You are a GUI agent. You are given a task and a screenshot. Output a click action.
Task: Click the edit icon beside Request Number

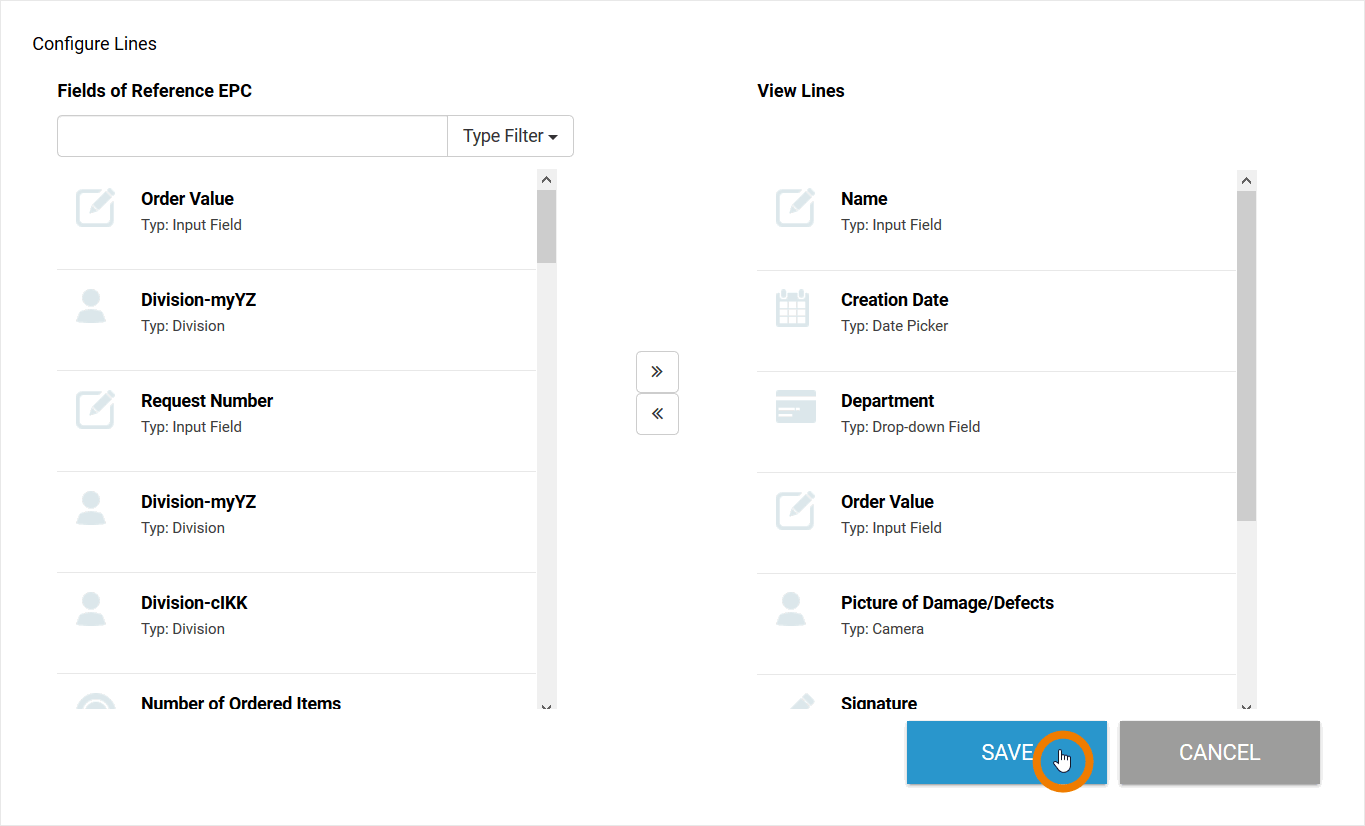pyautogui.click(x=95, y=410)
